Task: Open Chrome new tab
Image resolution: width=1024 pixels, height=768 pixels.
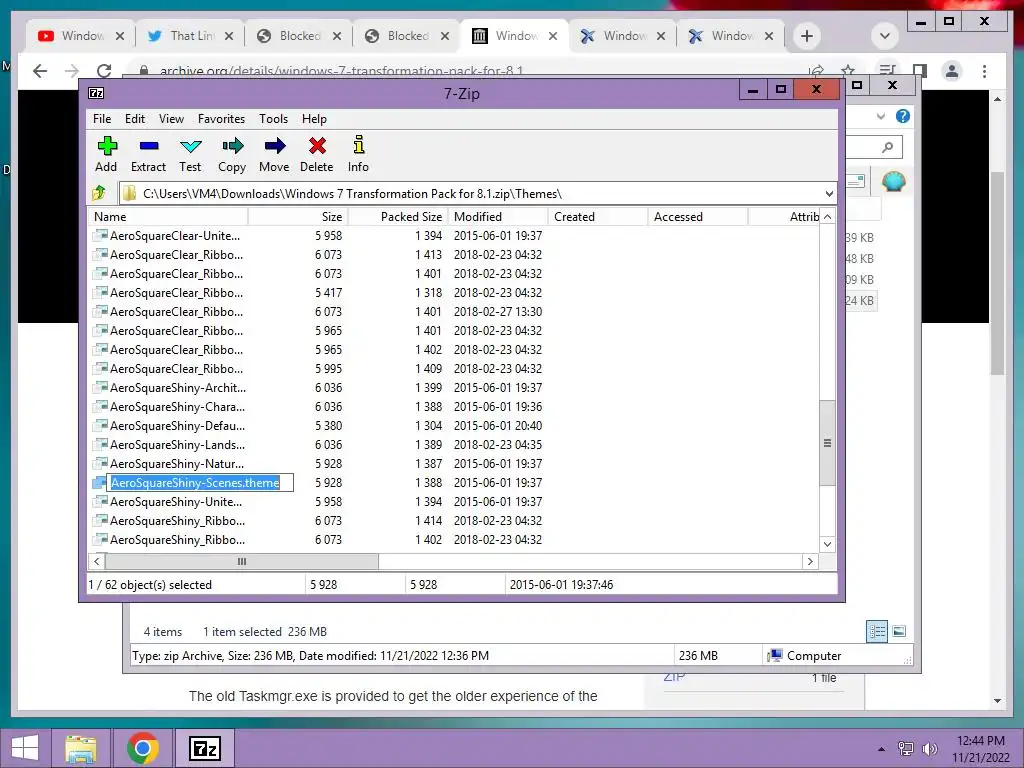Action: (807, 36)
